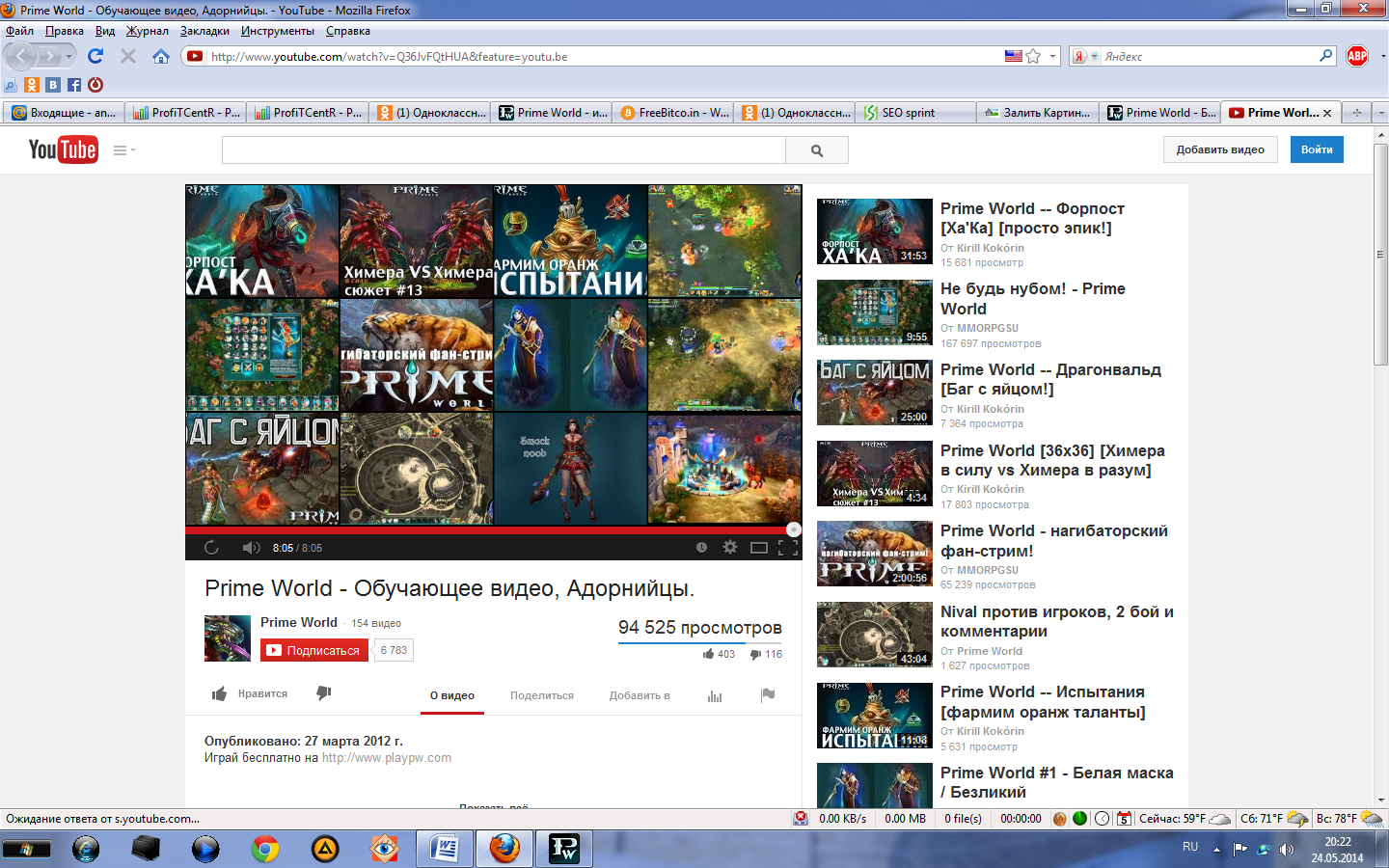
Task: Mute the video with the speaker icon
Action: [251, 548]
